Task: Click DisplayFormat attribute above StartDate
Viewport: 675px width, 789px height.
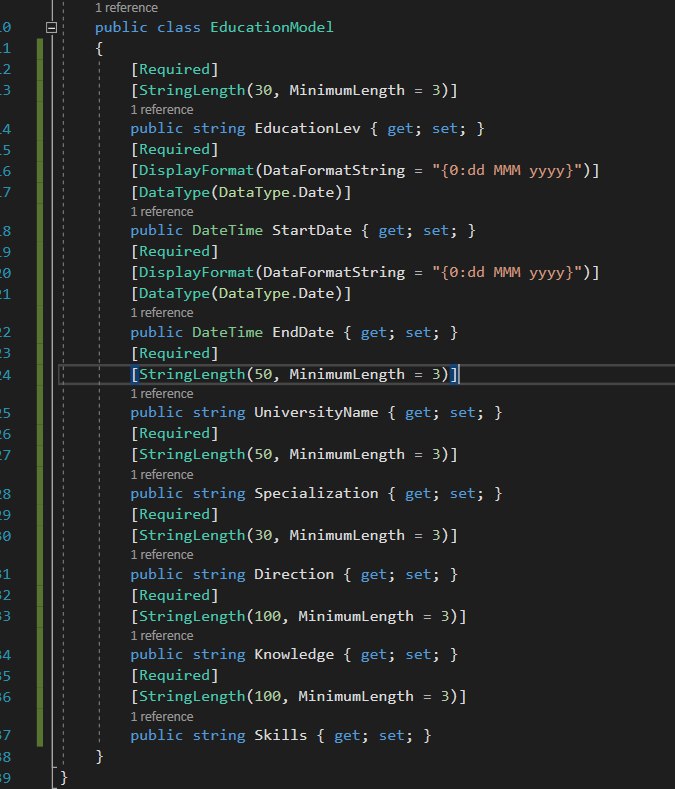Action: pos(196,171)
